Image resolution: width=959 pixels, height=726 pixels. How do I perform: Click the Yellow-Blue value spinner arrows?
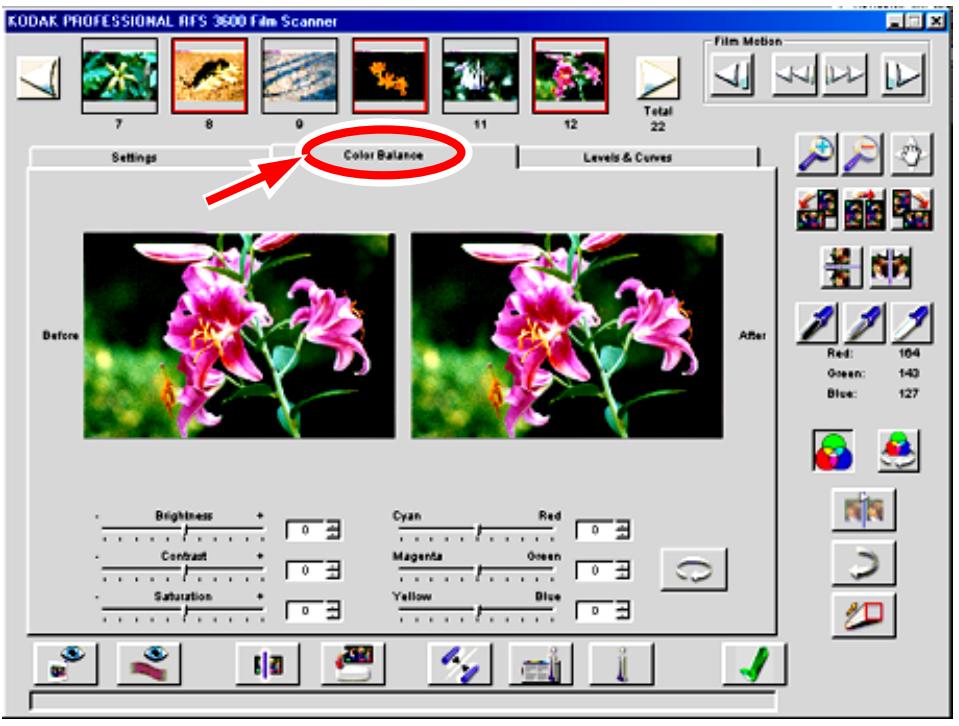623,610
